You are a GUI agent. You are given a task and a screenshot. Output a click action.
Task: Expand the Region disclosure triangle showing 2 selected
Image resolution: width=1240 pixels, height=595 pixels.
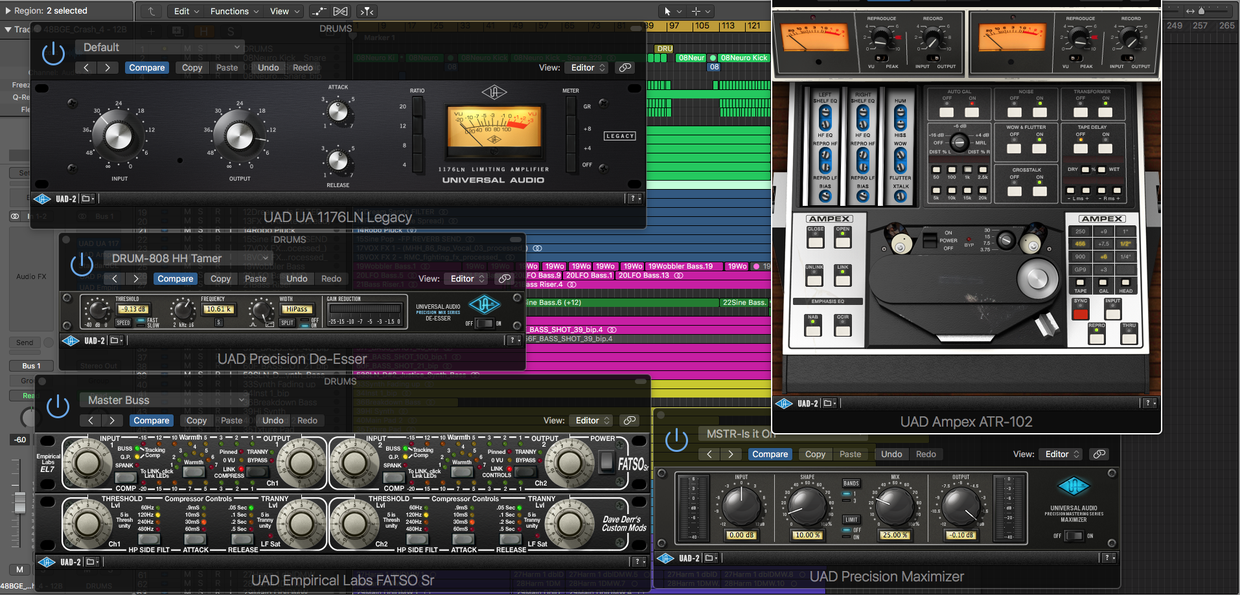[x=8, y=10]
